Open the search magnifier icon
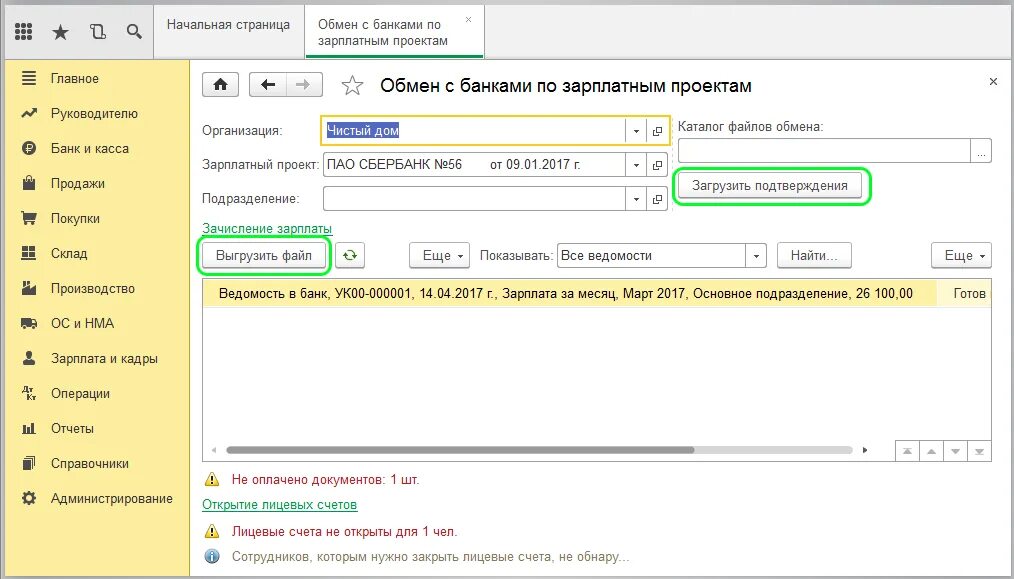Screen dimensions: 1014x579 [x=134, y=31]
